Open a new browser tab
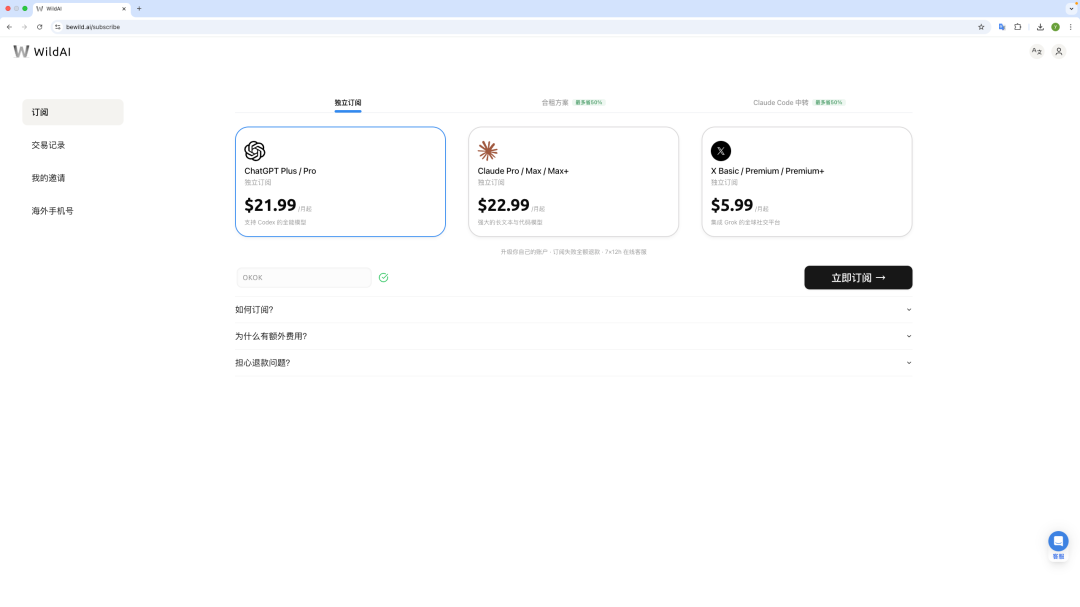Viewport: 1080px width, 607px height. 139,9
